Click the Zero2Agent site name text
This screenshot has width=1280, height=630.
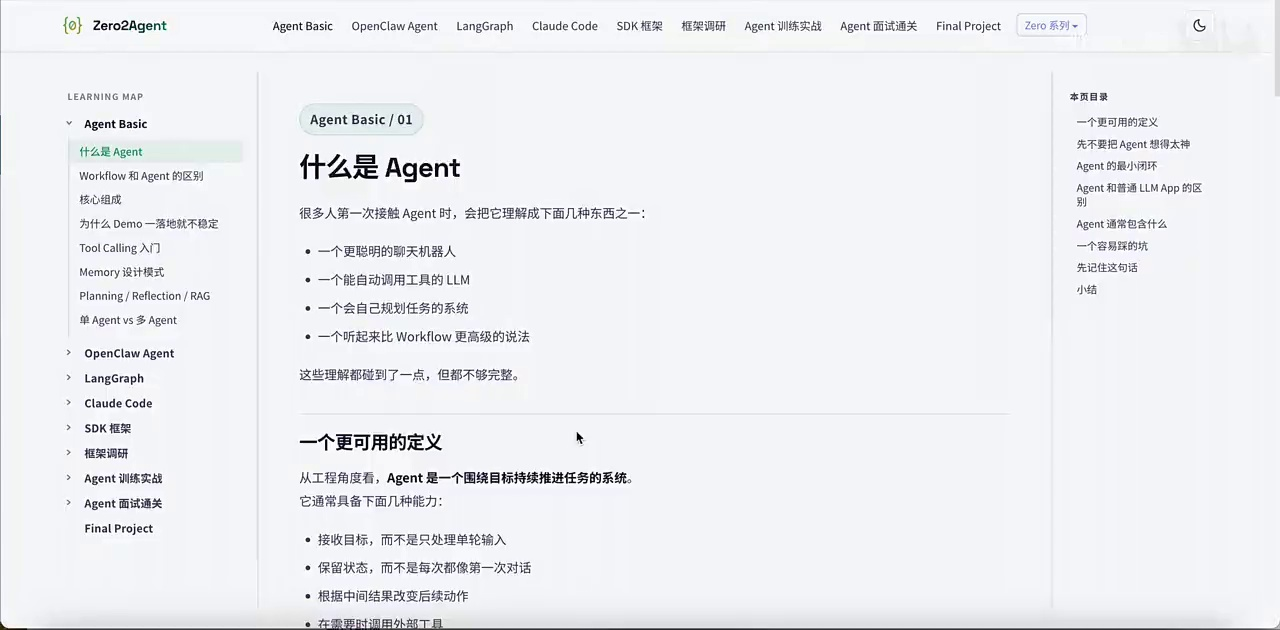(x=128, y=26)
